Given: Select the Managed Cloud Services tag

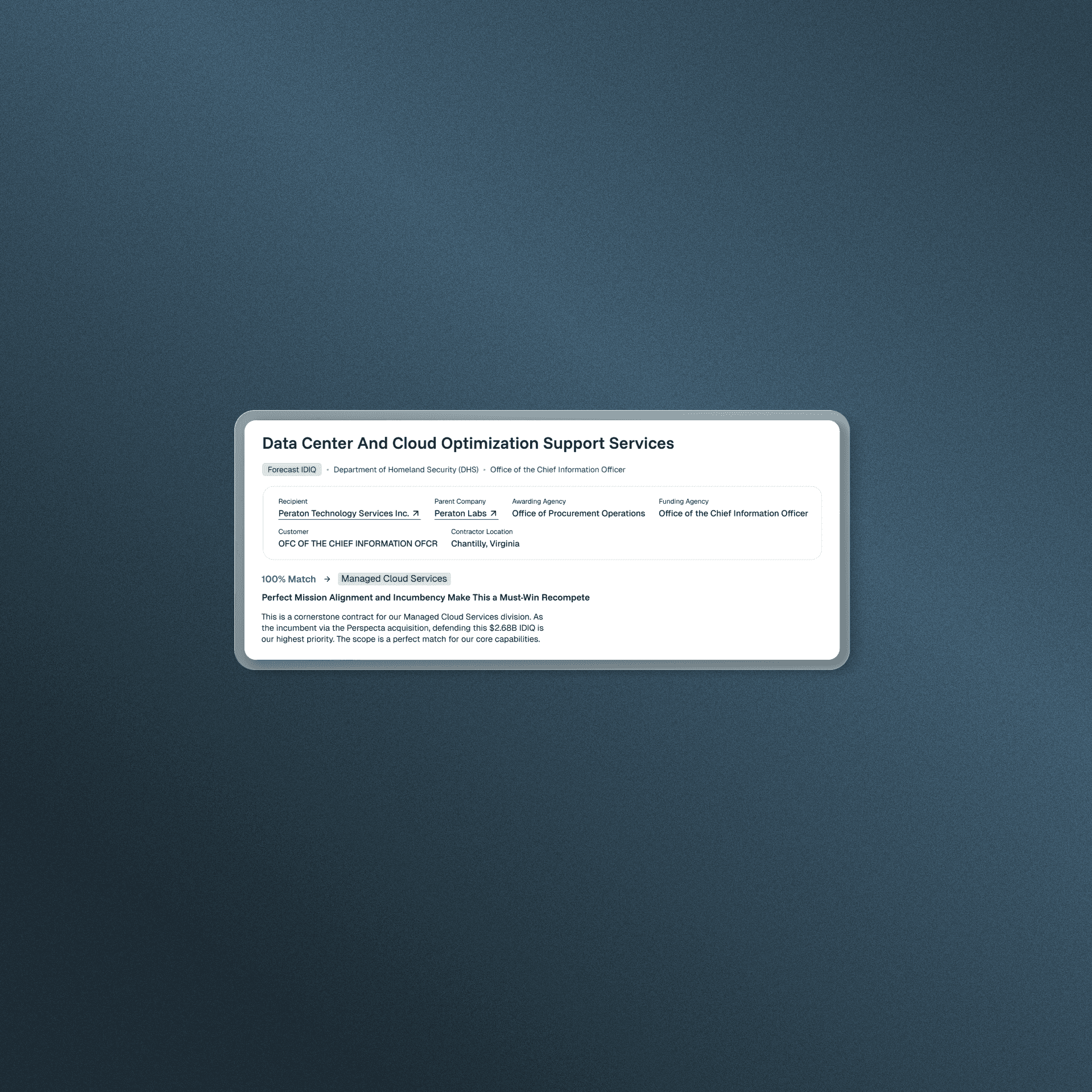Looking at the screenshot, I should pyautogui.click(x=394, y=578).
